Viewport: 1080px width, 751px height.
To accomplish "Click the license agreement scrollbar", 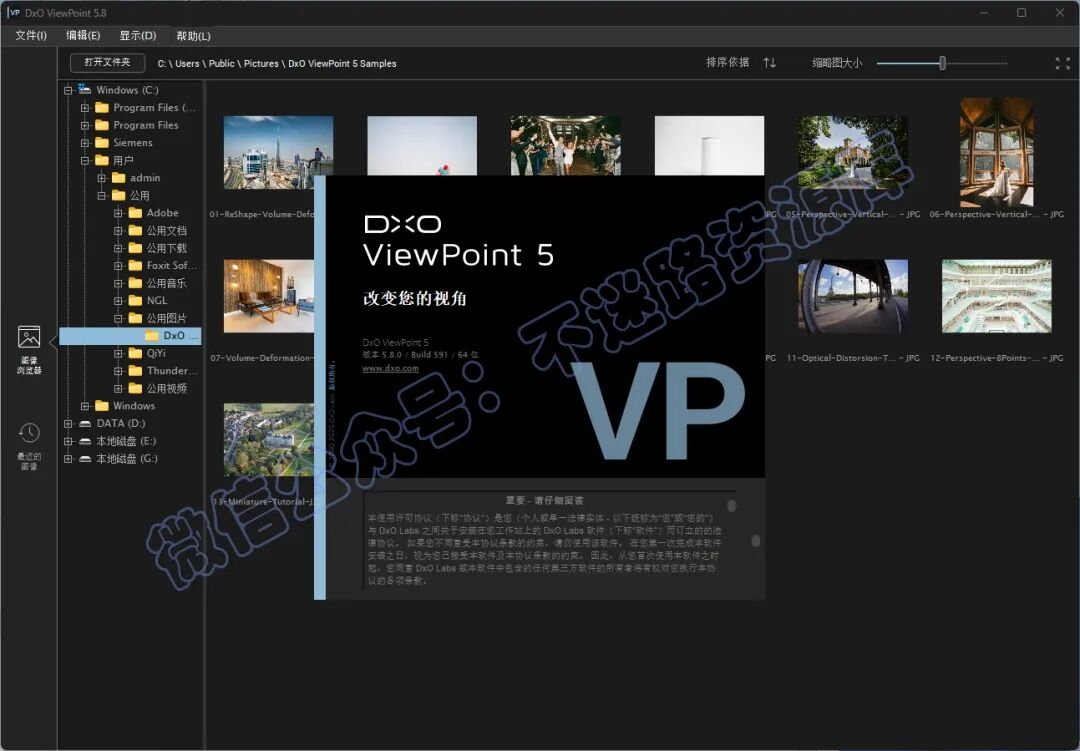I will (756, 540).
